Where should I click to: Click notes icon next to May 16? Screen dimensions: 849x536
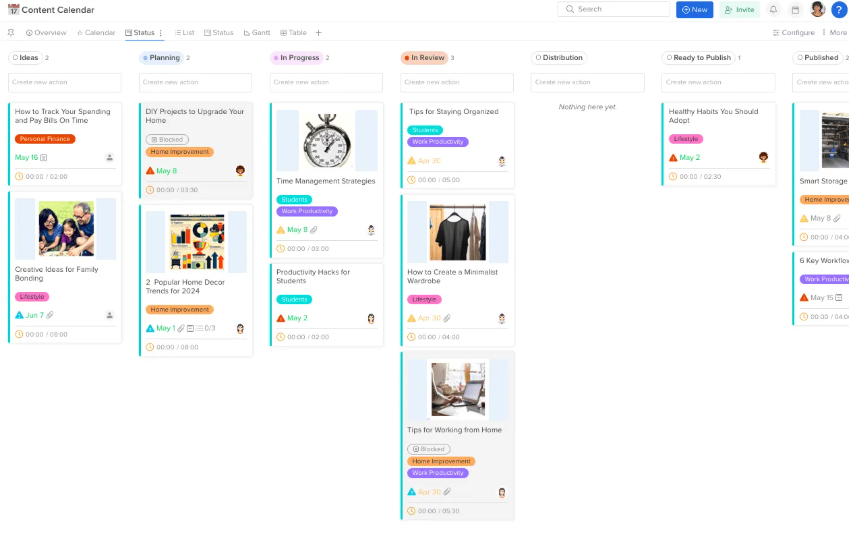43,158
